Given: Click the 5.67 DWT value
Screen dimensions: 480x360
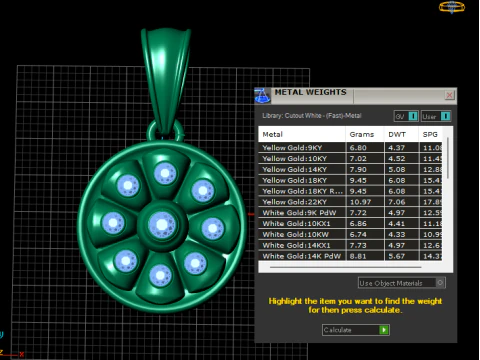Looking at the screenshot, I should tap(397, 256).
